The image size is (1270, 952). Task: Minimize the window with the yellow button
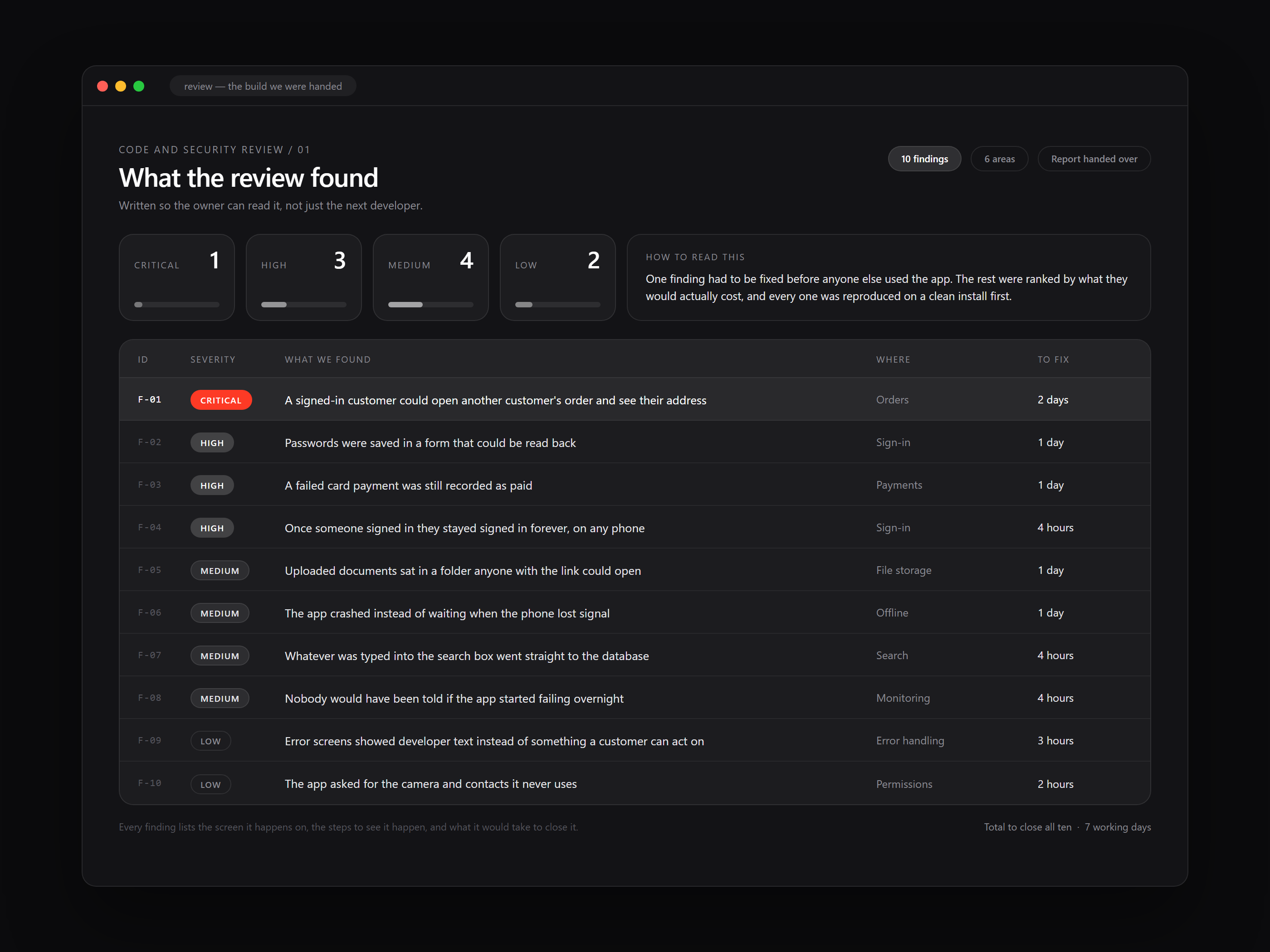tap(121, 86)
